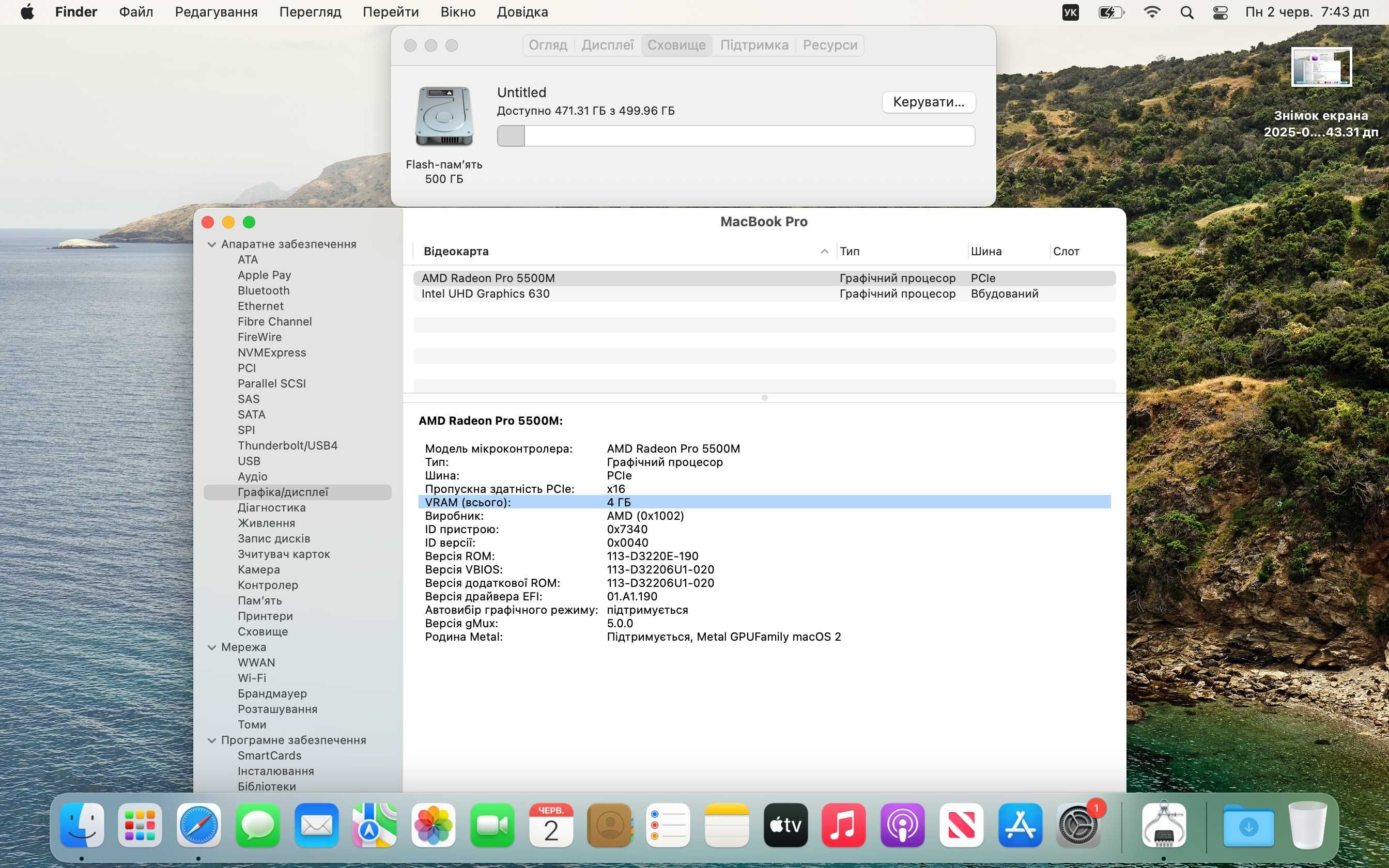1389x868 pixels.
Task: Open Contacts in the Dock
Action: click(610, 826)
